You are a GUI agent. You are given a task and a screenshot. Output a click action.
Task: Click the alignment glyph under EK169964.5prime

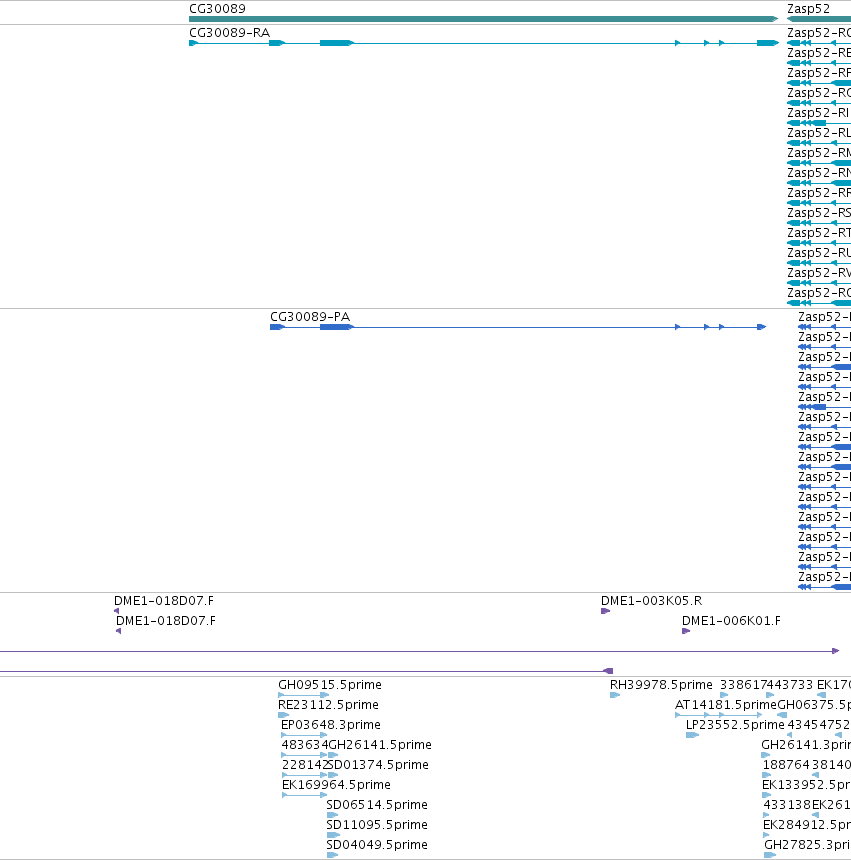tap(304, 795)
